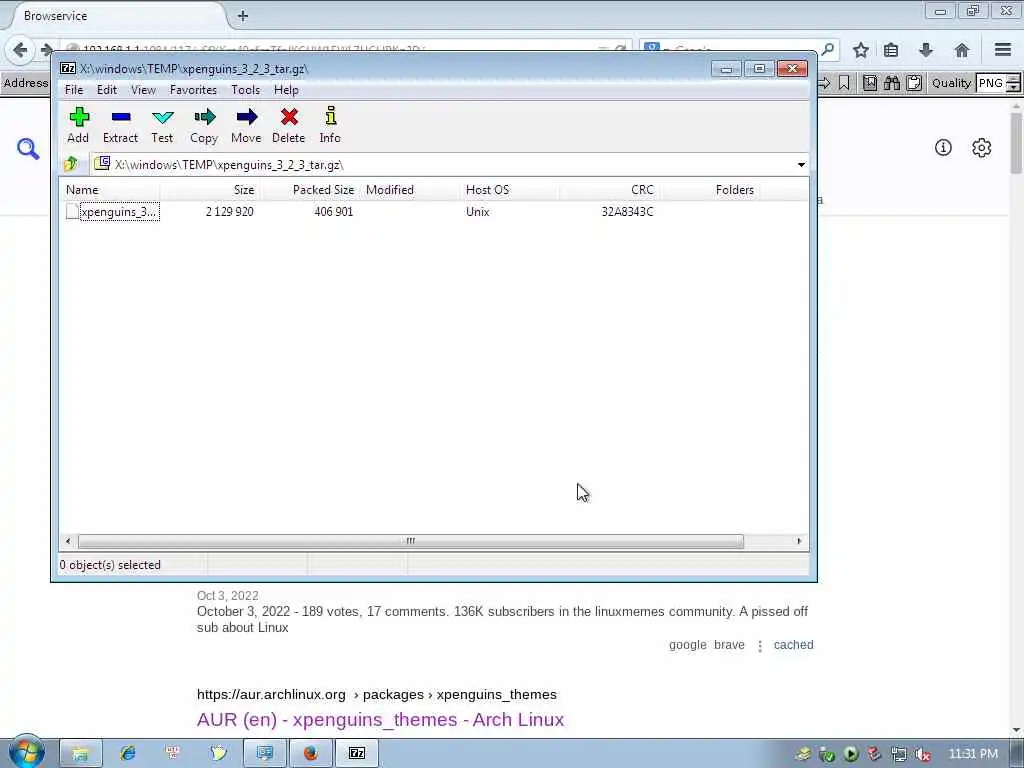Click the Extract toolbar icon
The width and height of the screenshot is (1024, 768).
click(x=121, y=125)
